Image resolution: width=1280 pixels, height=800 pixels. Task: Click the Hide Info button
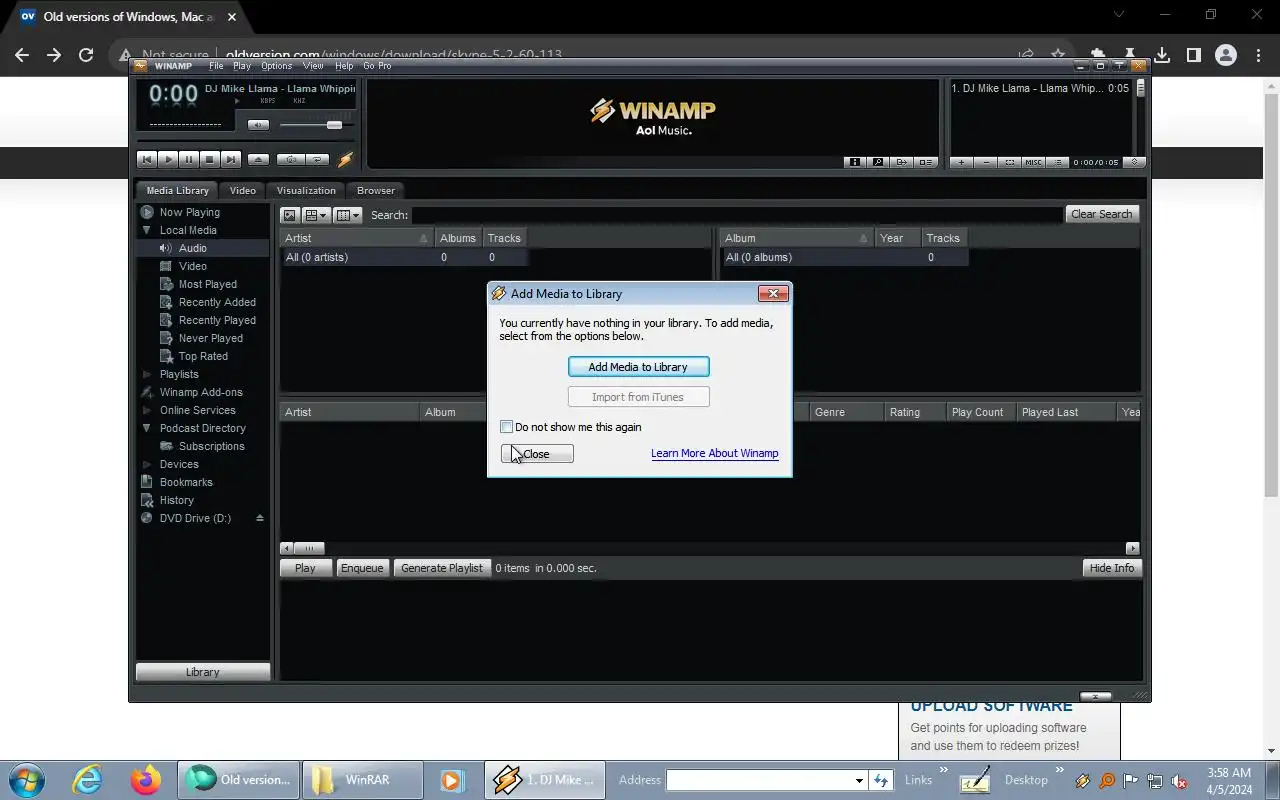pyautogui.click(x=1112, y=568)
